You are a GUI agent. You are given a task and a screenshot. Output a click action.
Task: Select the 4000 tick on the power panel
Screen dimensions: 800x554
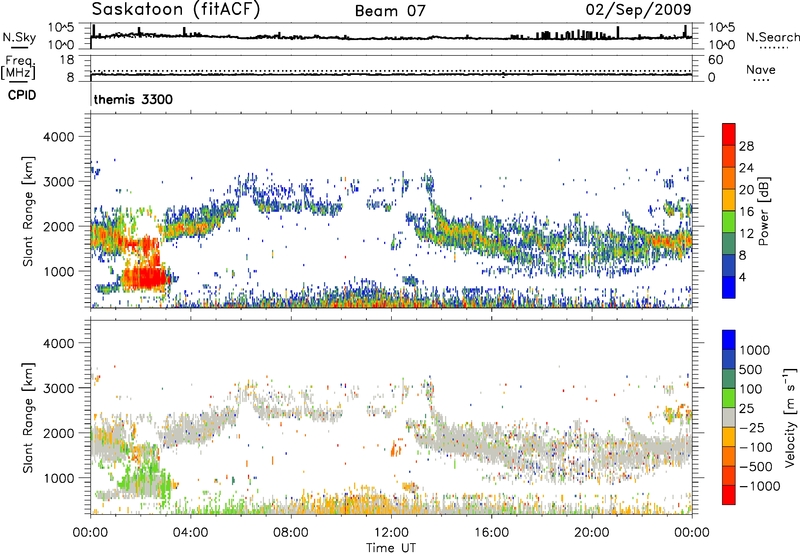click(x=58, y=137)
